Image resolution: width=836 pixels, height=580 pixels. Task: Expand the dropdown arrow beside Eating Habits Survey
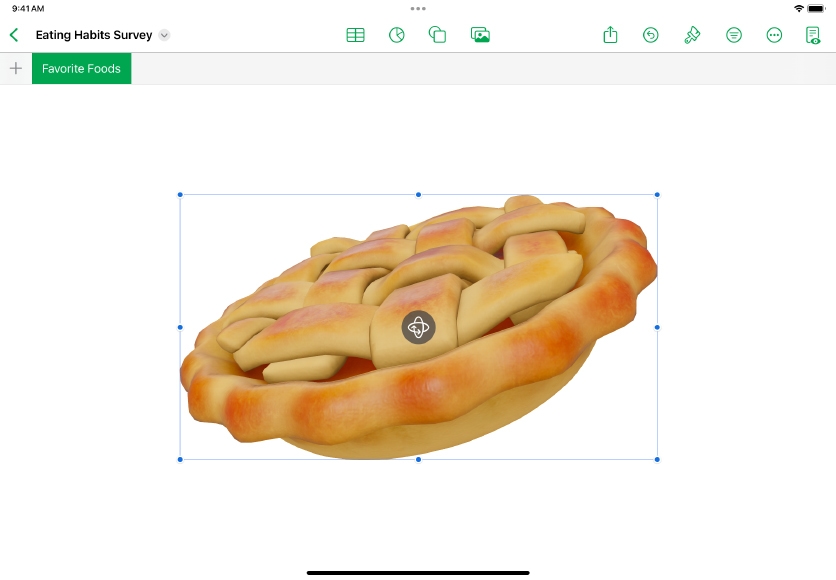(x=165, y=35)
